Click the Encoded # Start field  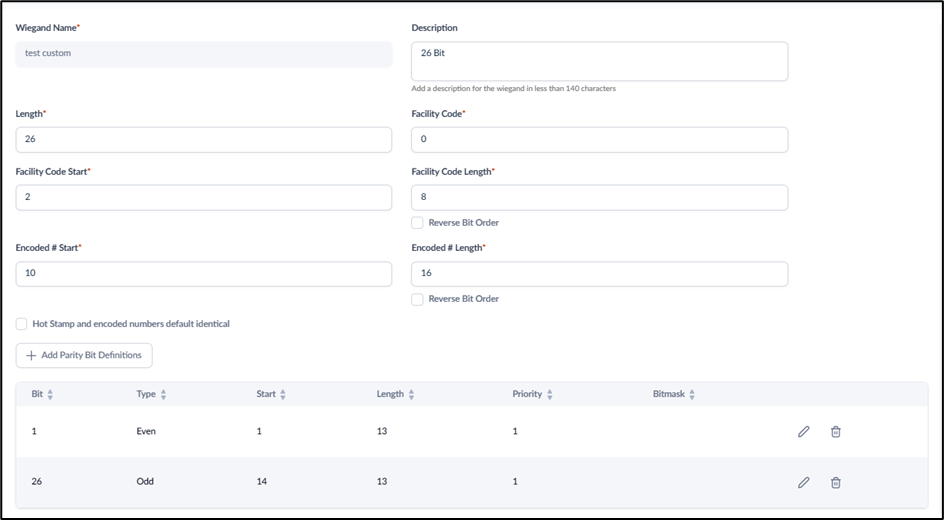point(203,274)
